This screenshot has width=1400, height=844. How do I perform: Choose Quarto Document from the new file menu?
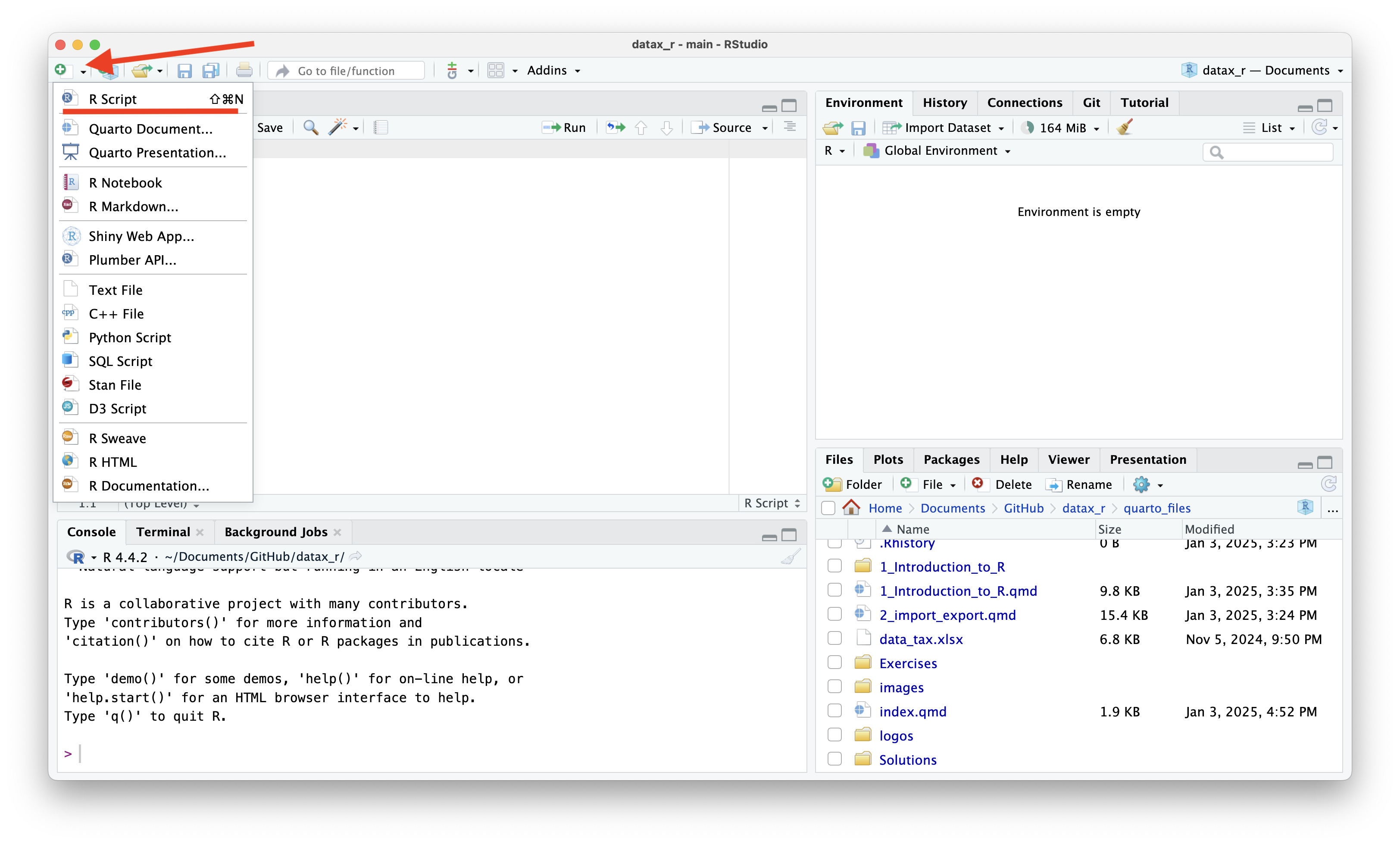point(150,129)
